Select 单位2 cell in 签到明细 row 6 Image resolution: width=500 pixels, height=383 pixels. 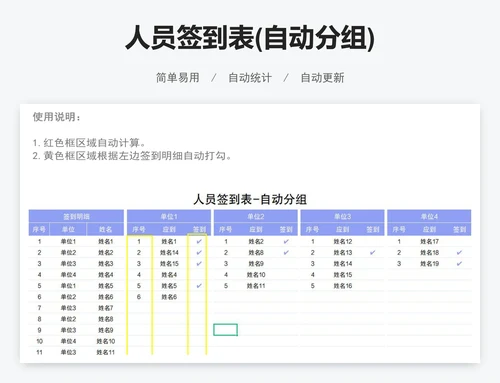click(68, 297)
